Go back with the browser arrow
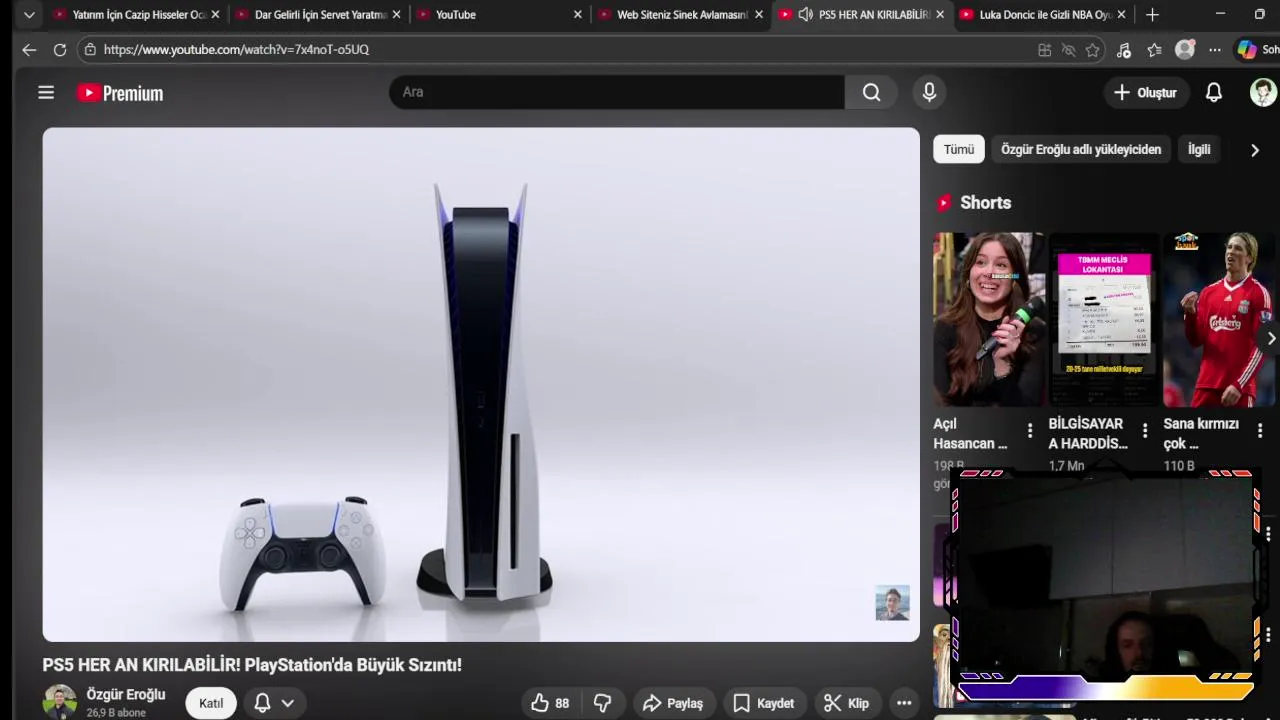This screenshot has width=1280, height=720. pyautogui.click(x=29, y=49)
